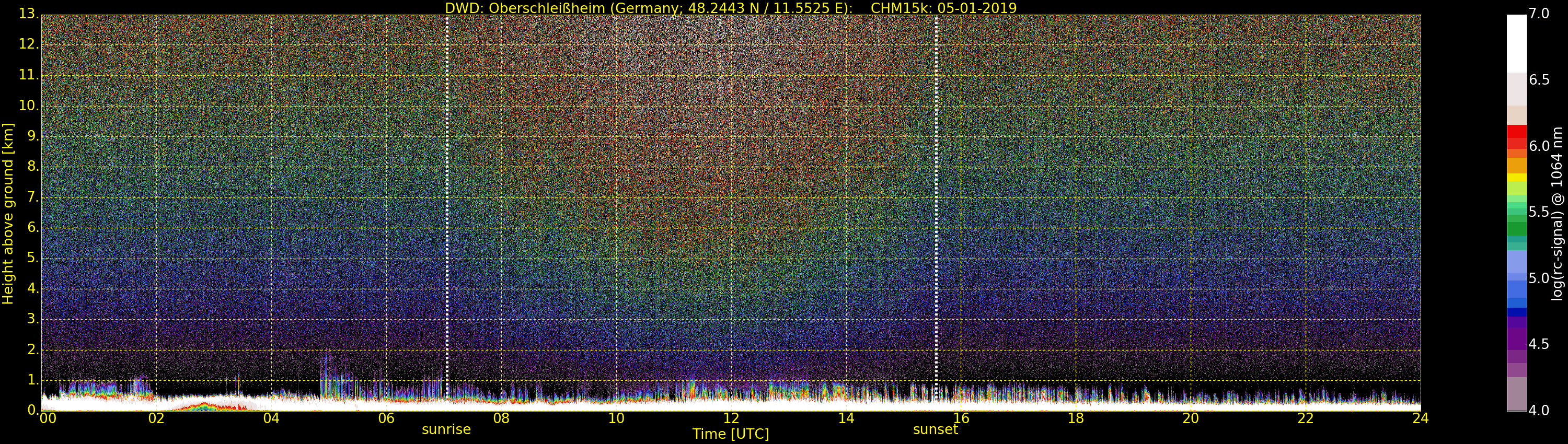Click height axis tick label '5.'

pos(33,259)
